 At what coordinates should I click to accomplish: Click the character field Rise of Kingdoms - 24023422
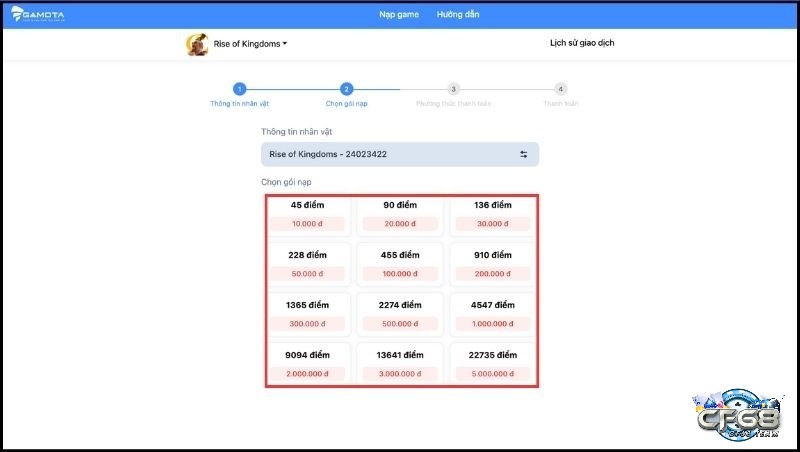(399, 154)
